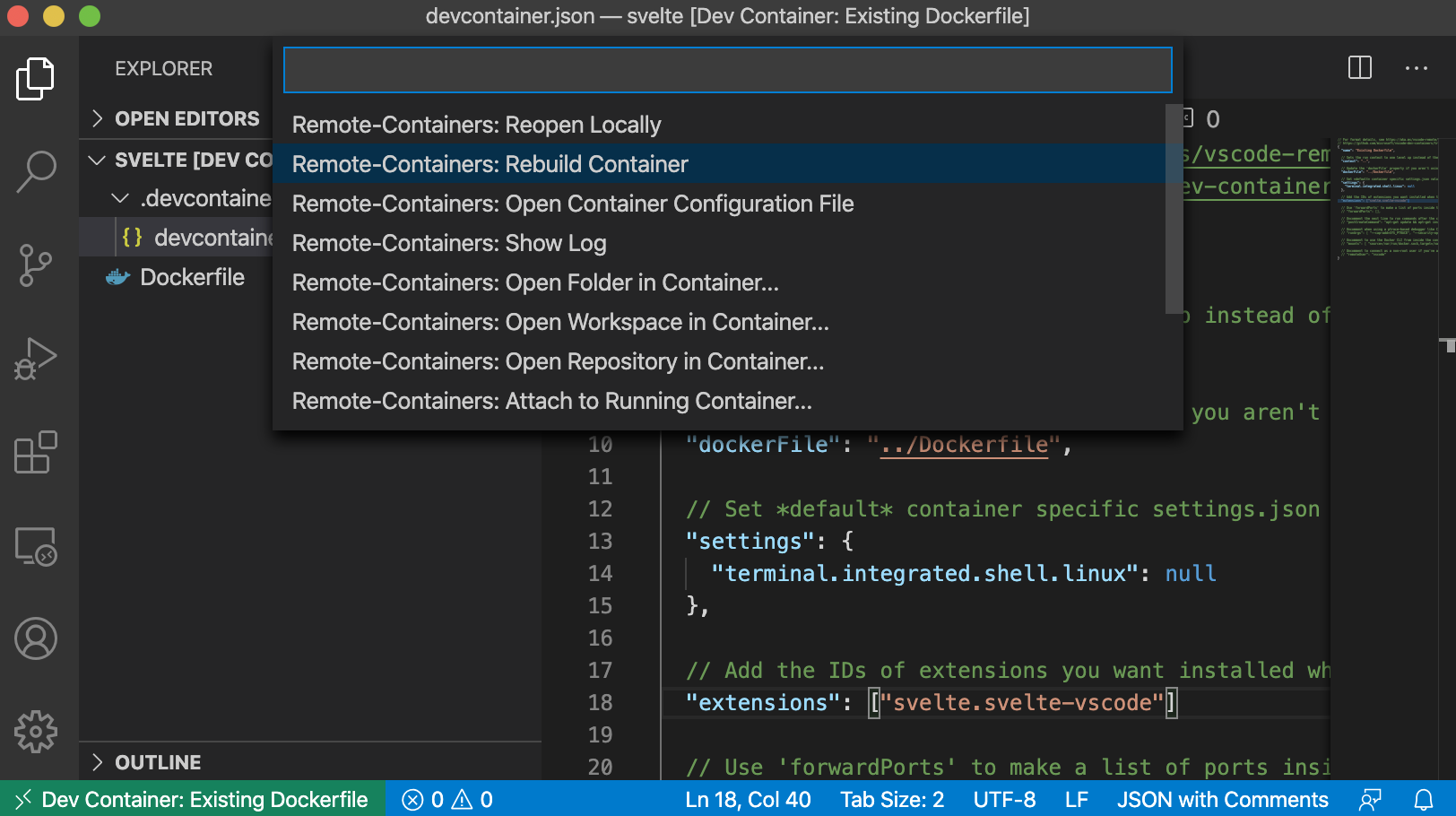This screenshot has height=816, width=1456.
Task: Click line number 14 in the gutter
Action: 600,574
